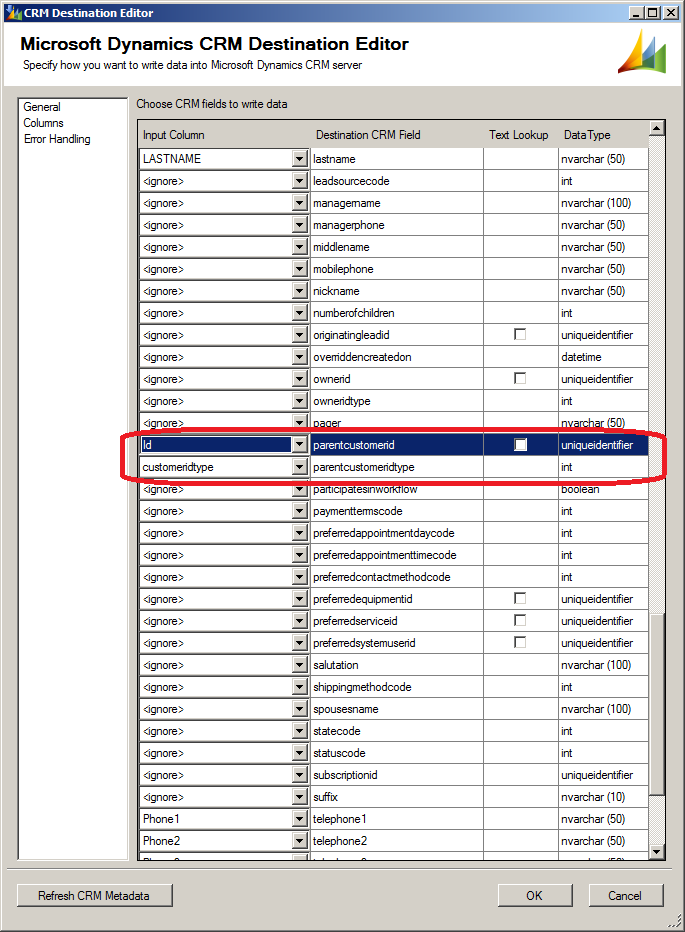The height and width of the screenshot is (932, 685).
Task: Minimize the CRM Destination Editor window
Action: click(x=636, y=12)
